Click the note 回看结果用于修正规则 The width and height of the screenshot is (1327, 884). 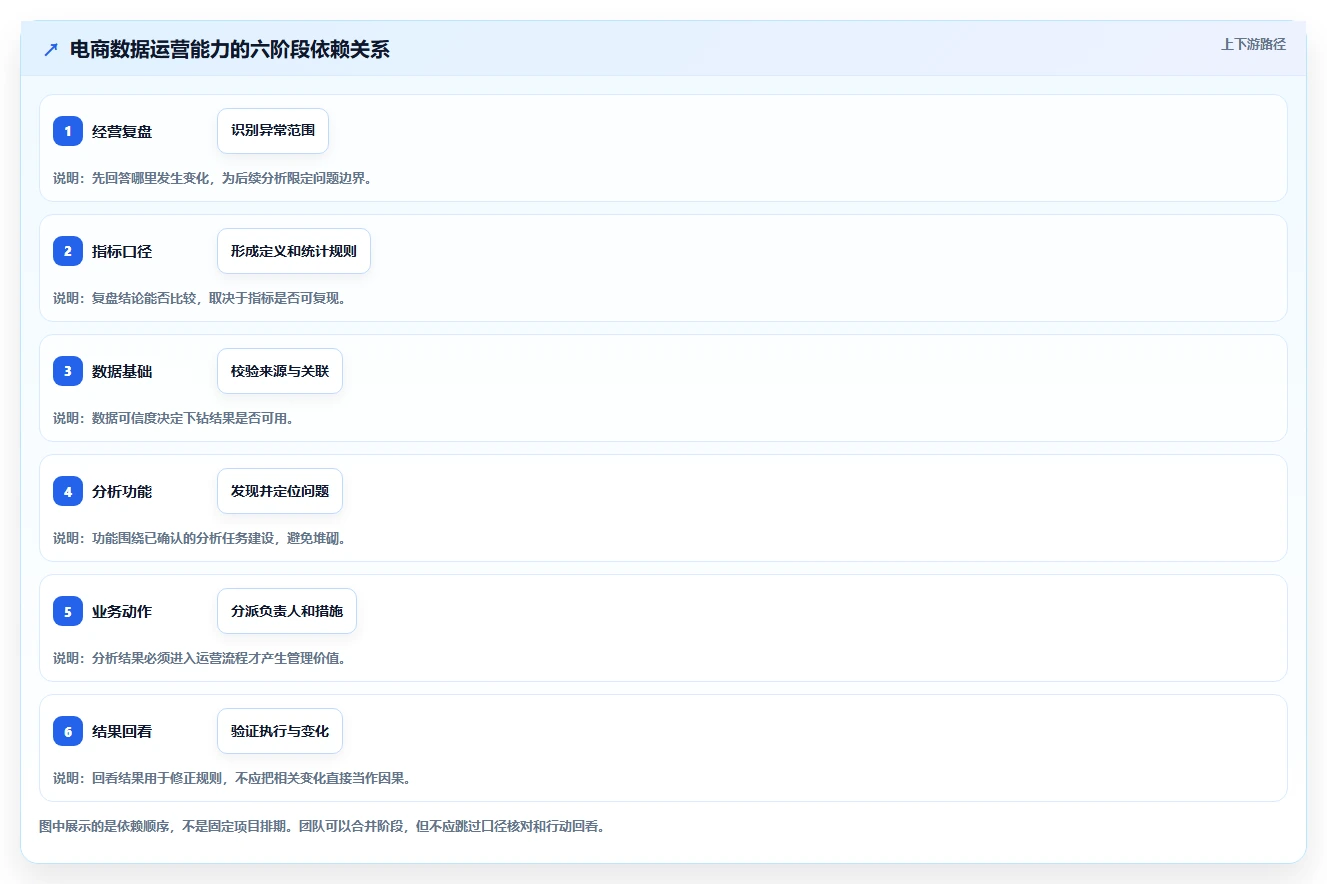click(232, 778)
